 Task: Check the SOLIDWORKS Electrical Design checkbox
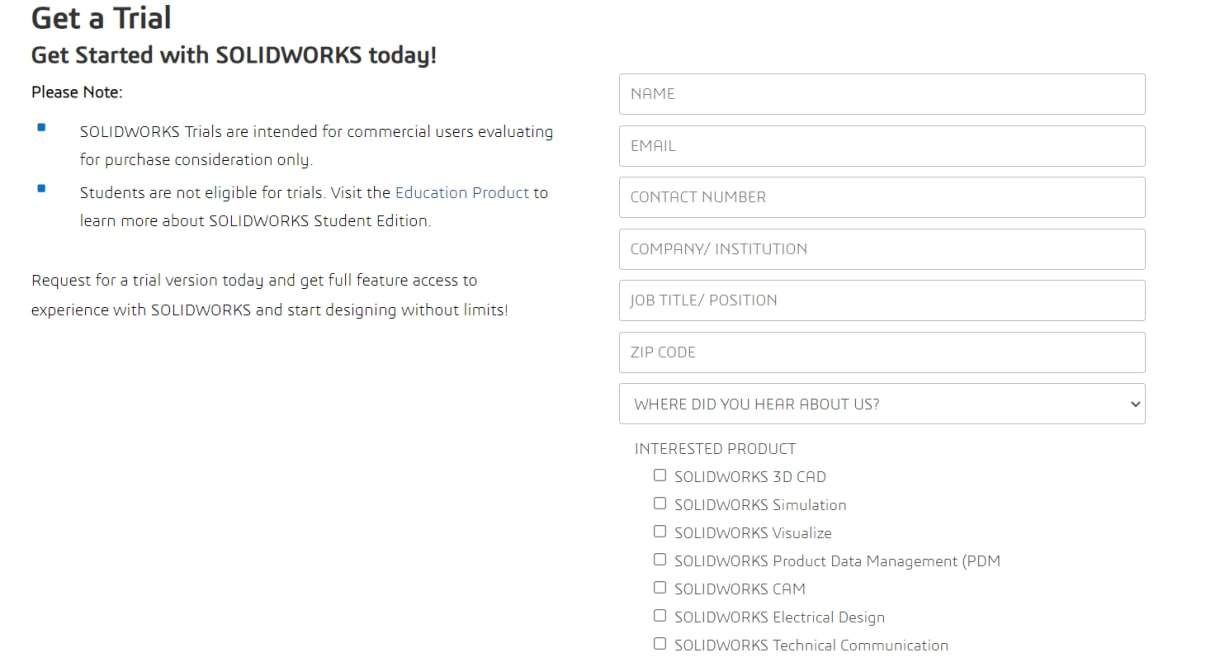660,616
